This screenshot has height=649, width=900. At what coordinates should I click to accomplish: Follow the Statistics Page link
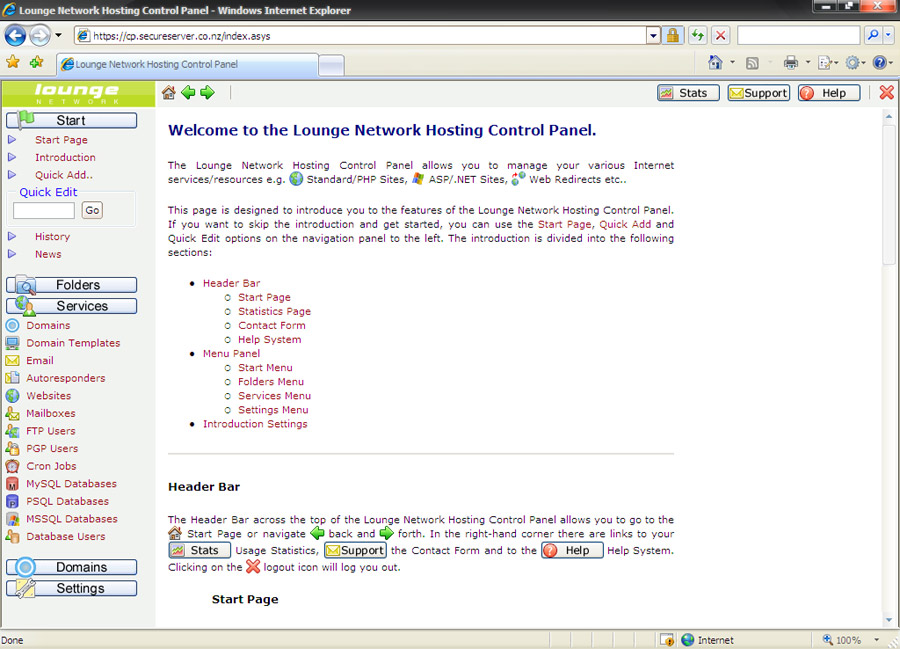tap(274, 311)
